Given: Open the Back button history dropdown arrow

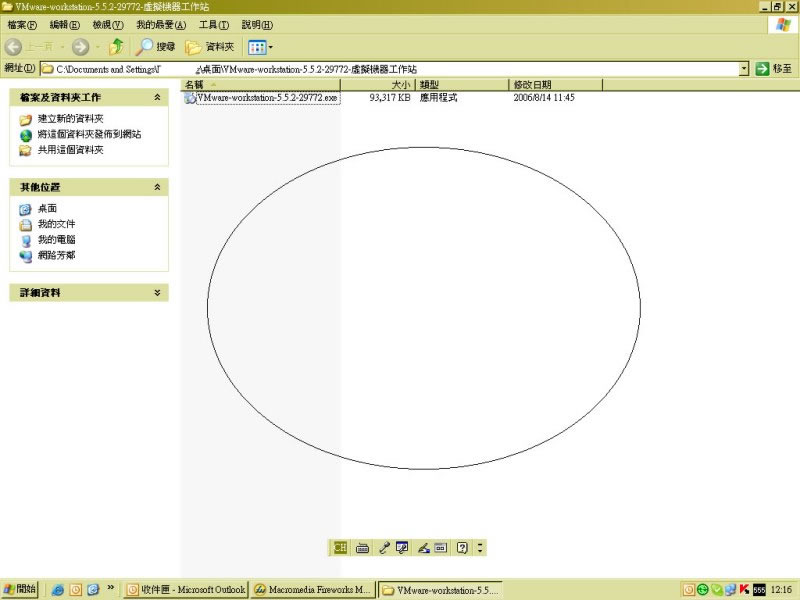Looking at the screenshot, I should (62, 47).
